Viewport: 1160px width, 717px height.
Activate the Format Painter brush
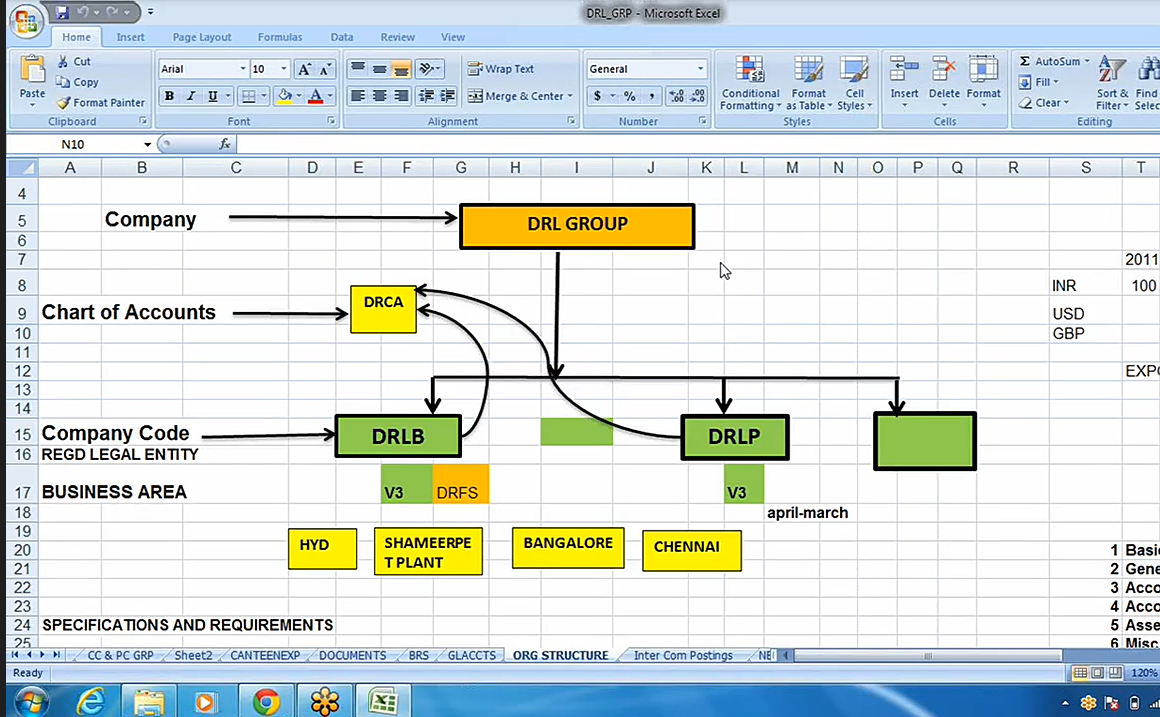coord(101,103)
